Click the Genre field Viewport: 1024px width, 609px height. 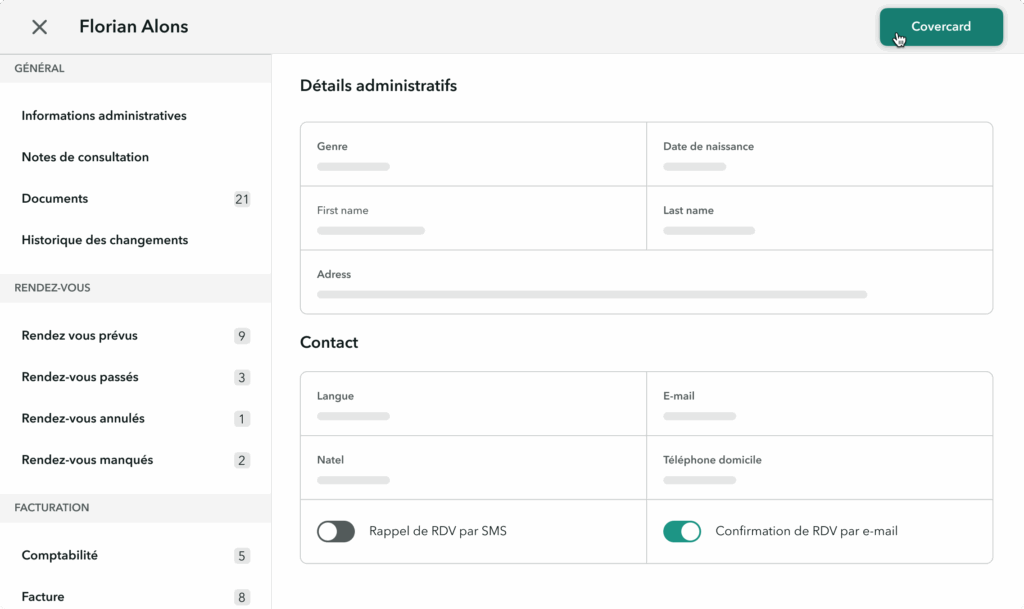point(473,154)
